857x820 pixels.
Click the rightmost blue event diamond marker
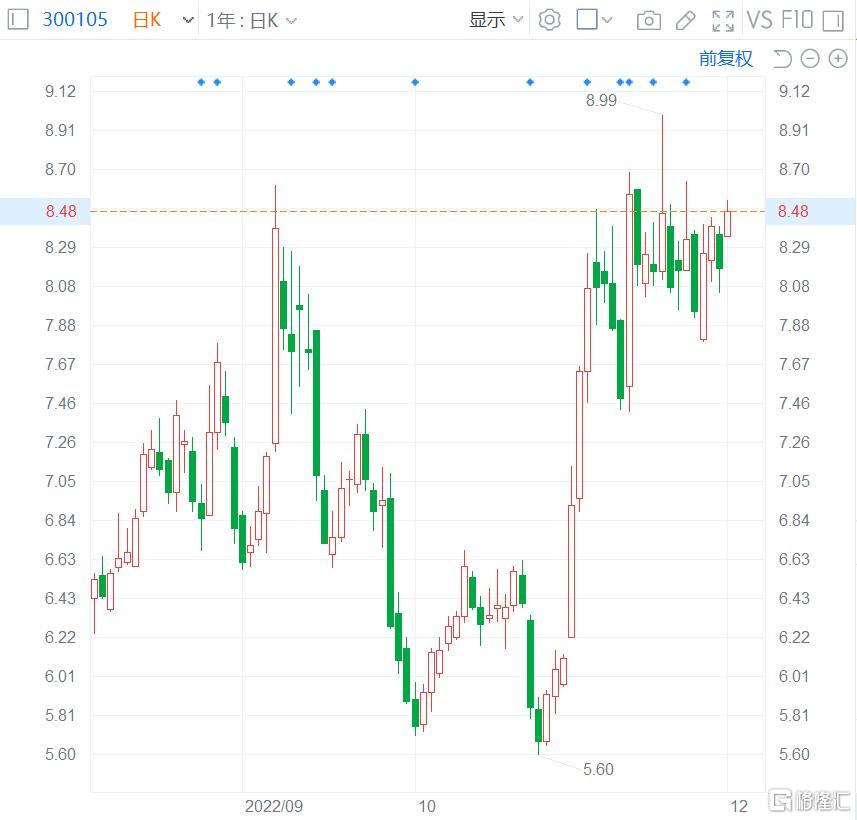click(x=686, y=82)
